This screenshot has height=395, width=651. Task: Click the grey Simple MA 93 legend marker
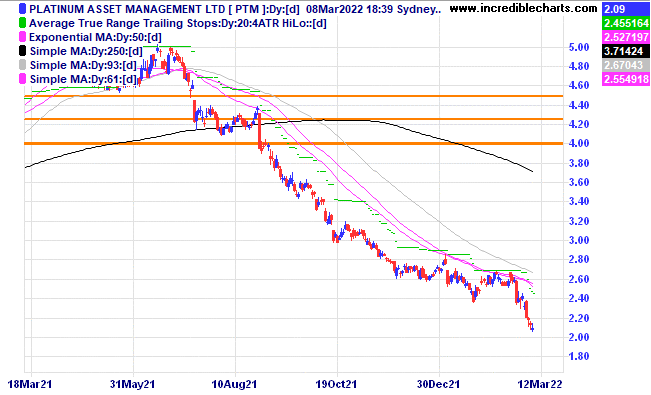22,65
